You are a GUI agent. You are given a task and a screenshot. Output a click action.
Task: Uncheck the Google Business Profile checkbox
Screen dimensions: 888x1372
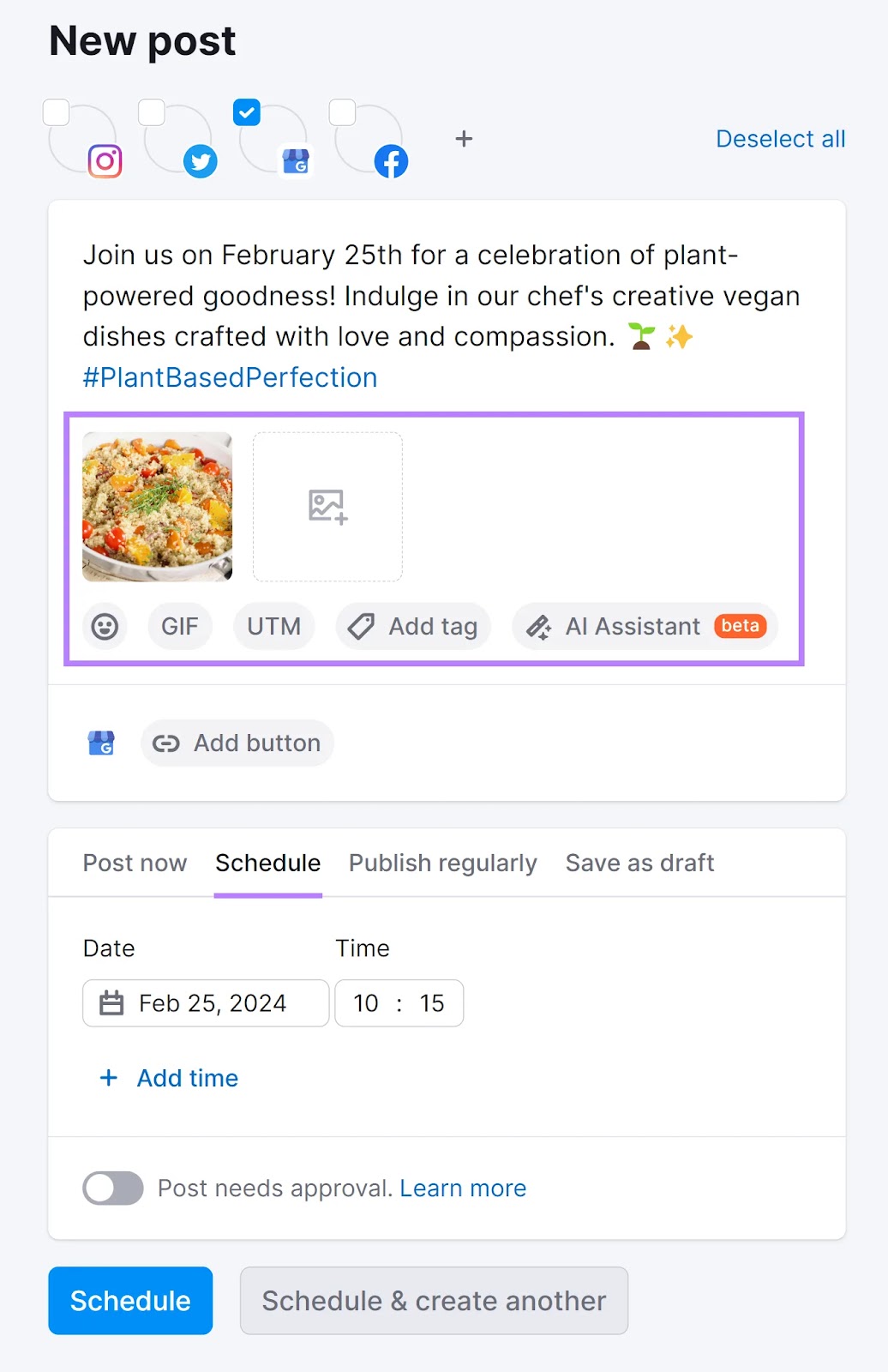pos(247,112)
